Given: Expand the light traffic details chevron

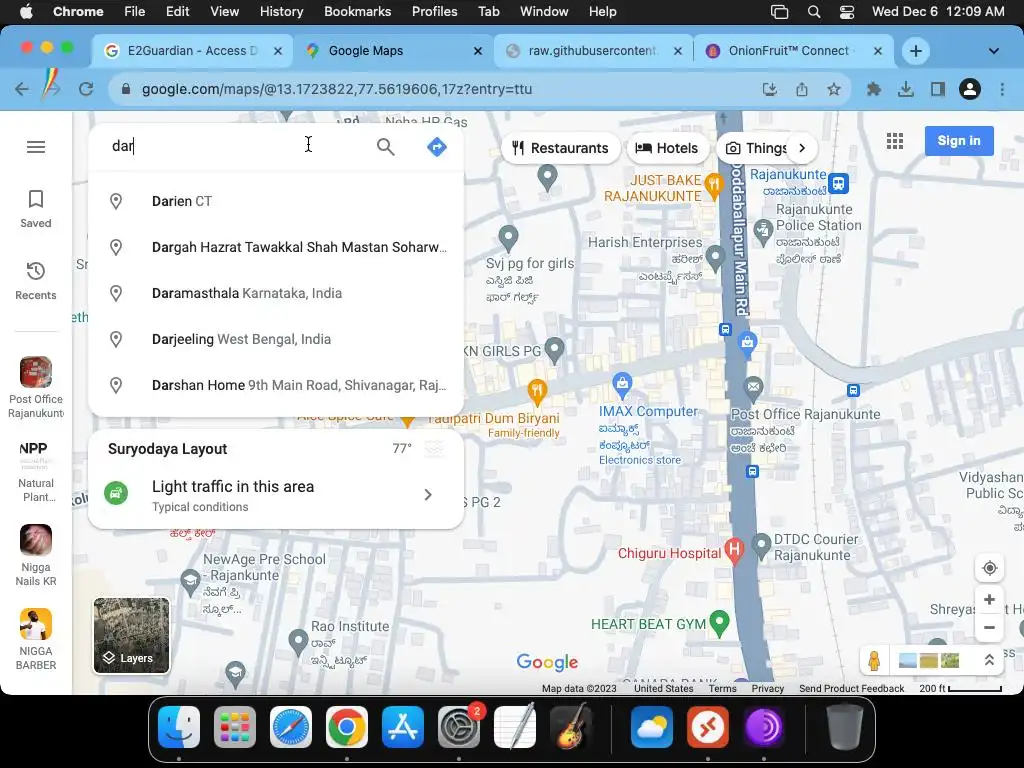Looking at the screenshot, I should (x=428, y=495).
